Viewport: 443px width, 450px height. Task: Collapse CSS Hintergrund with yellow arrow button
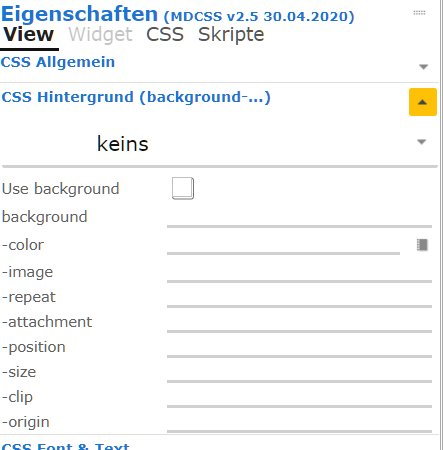(x=423, y=102)
